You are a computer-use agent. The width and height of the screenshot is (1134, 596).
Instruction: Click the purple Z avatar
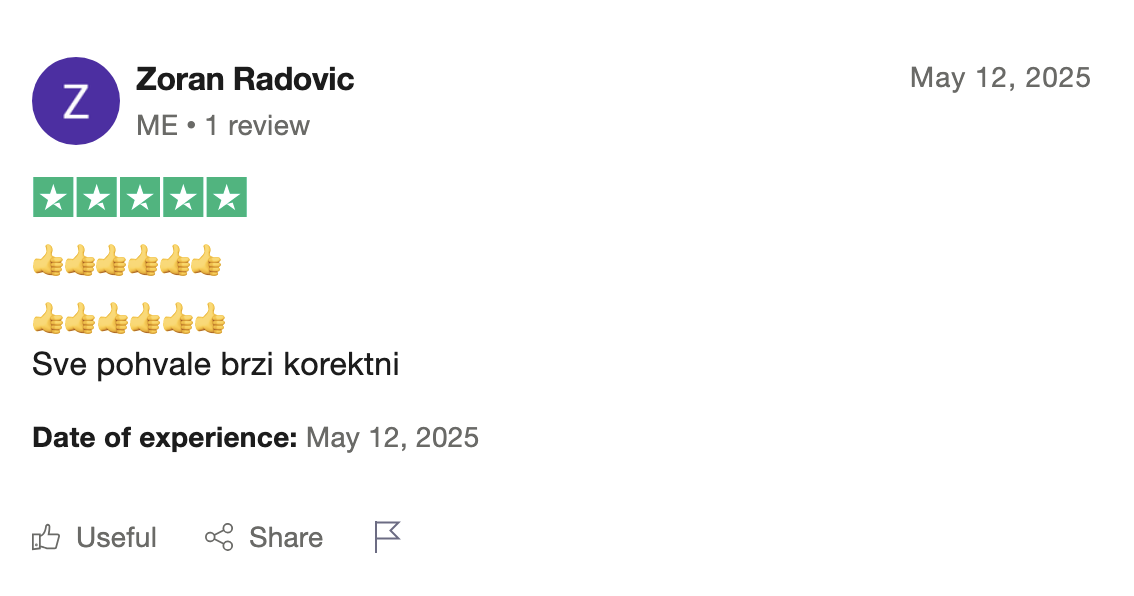(x=76, y=101)
